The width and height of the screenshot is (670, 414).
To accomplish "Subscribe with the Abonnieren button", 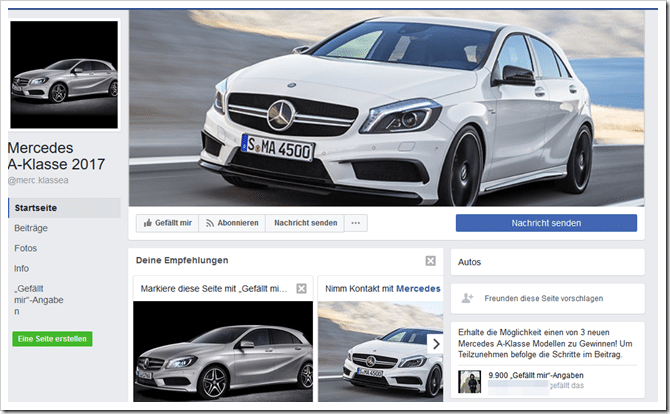I will click(232, 223).
